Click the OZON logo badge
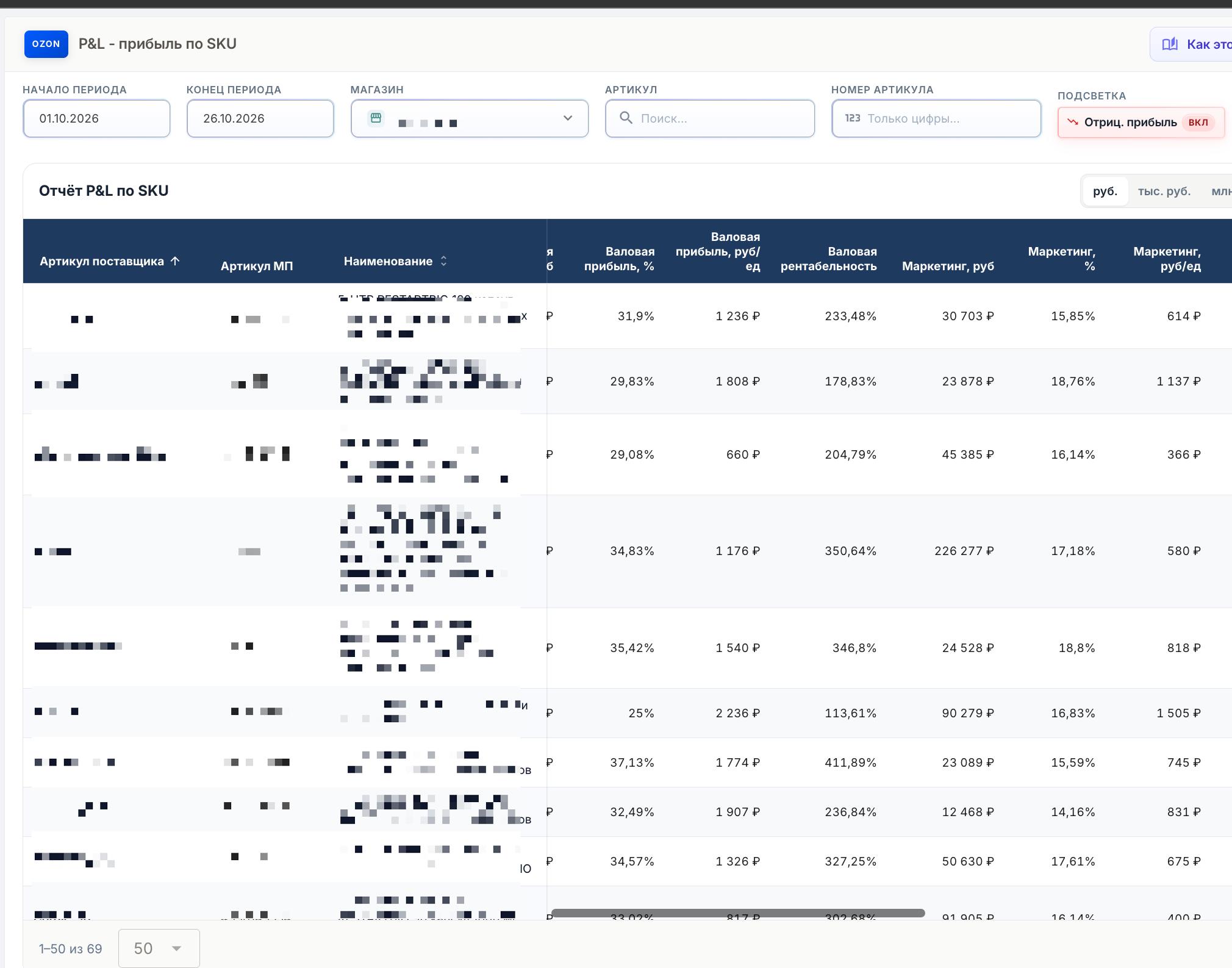 [x=46, y=44]
